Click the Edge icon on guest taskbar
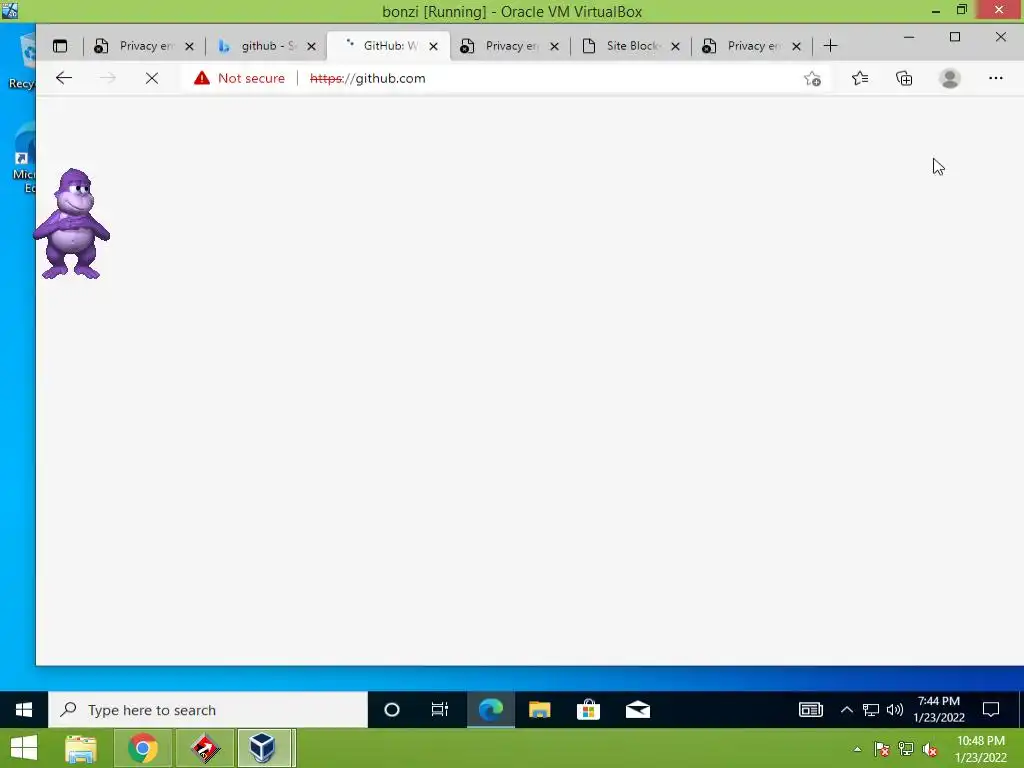Image resolution: width=1024 pixels, height=768 pixels. pyautogui.click(x=490, y=710)
